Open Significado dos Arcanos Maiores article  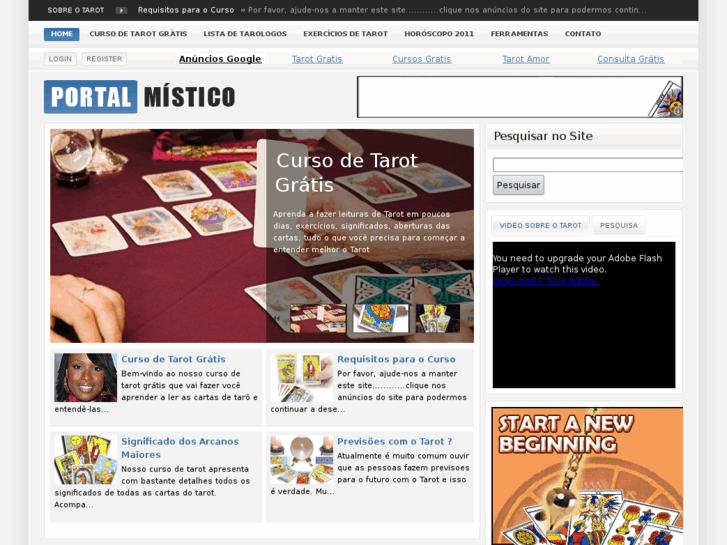(x=180, y=448)
